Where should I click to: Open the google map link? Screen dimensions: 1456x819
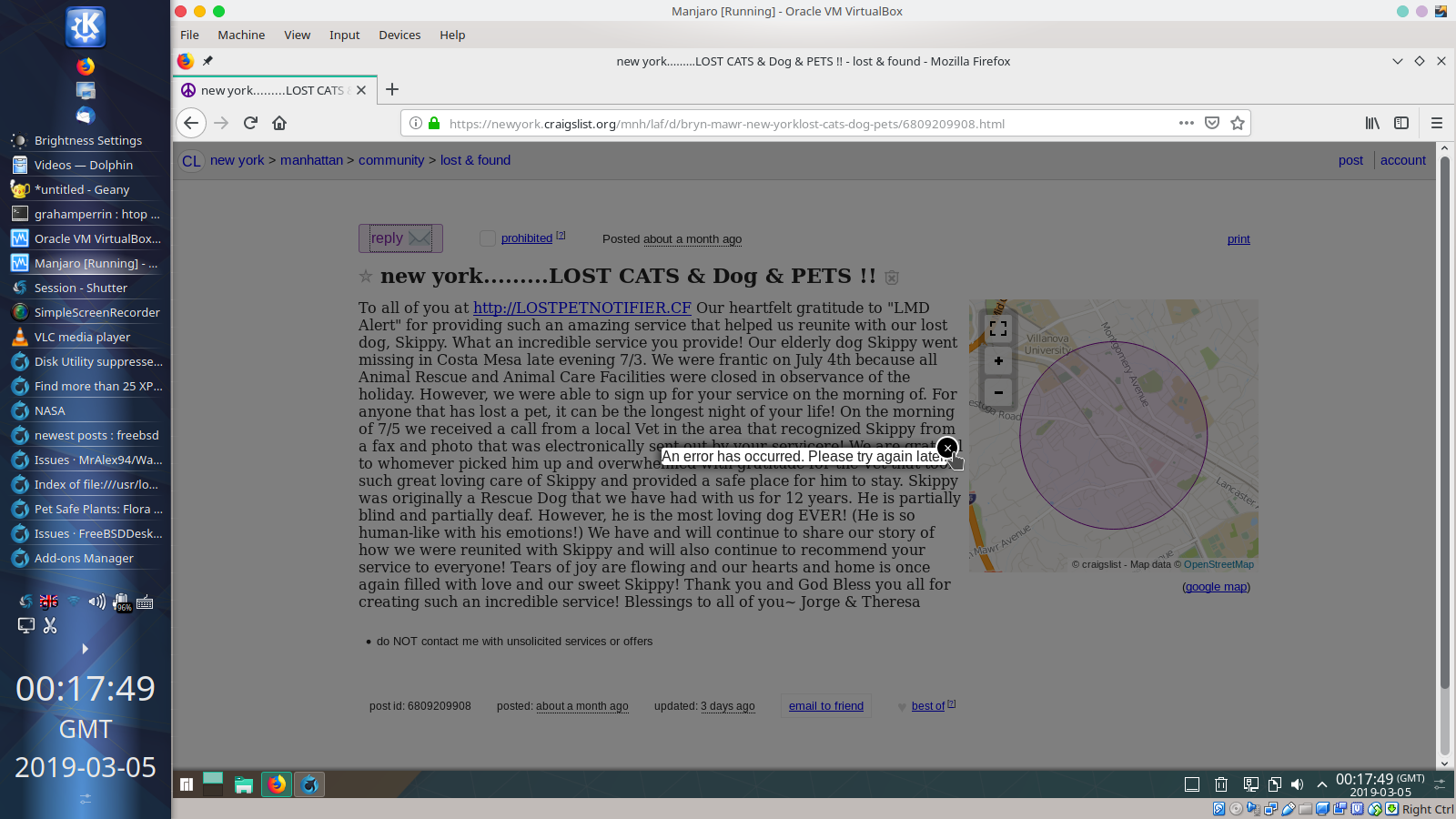point(1217,587)
